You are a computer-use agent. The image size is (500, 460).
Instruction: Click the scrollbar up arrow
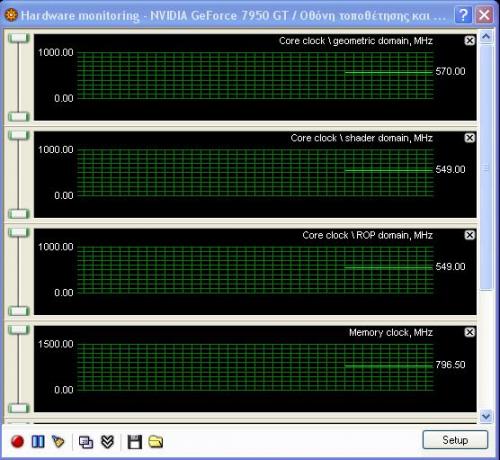(x=486, y=36)
